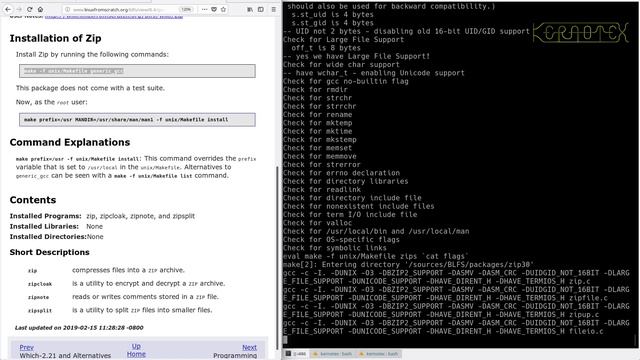
Task: Click terminal line 'Check for strerror'
Action: (x=322, y=164)
